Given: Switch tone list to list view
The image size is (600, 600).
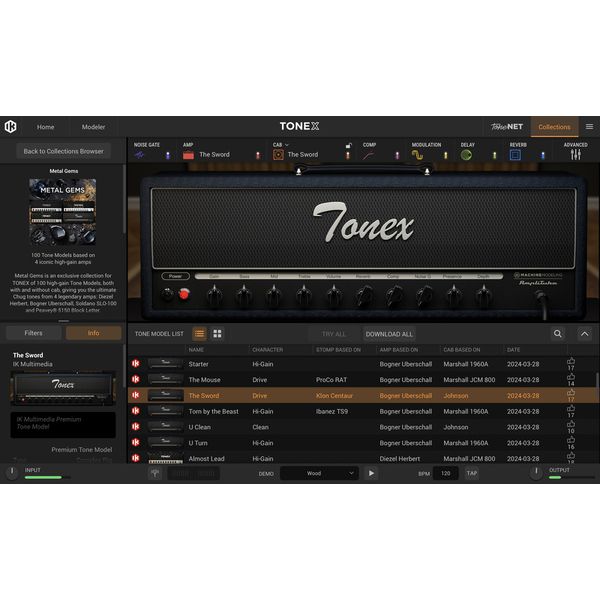Looking at the screenshot, I should (x=199, y=334).
